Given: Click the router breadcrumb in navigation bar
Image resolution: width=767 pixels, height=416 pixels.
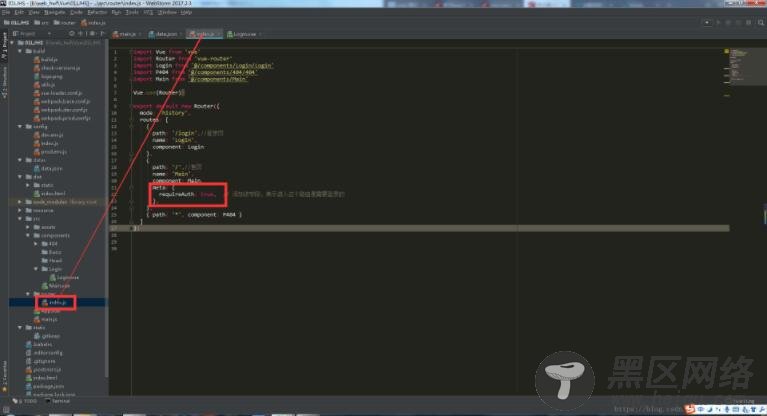Looking at the screenshot, I should [x=65, y=23].
